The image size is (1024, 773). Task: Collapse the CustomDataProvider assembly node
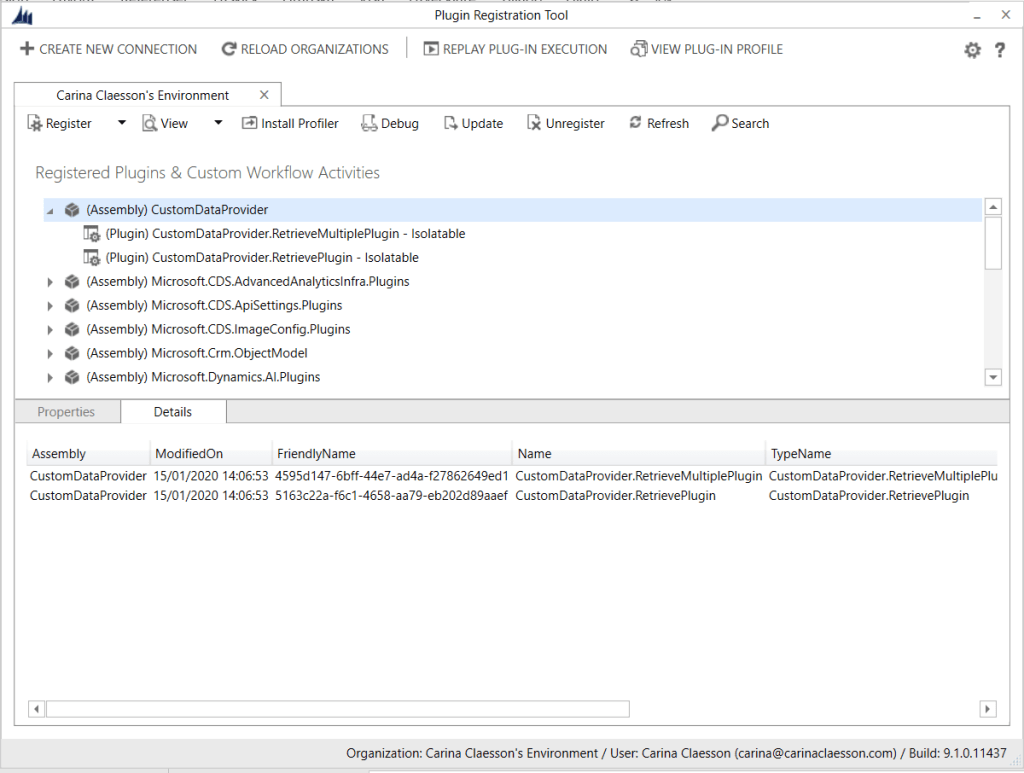pos(50,210)
